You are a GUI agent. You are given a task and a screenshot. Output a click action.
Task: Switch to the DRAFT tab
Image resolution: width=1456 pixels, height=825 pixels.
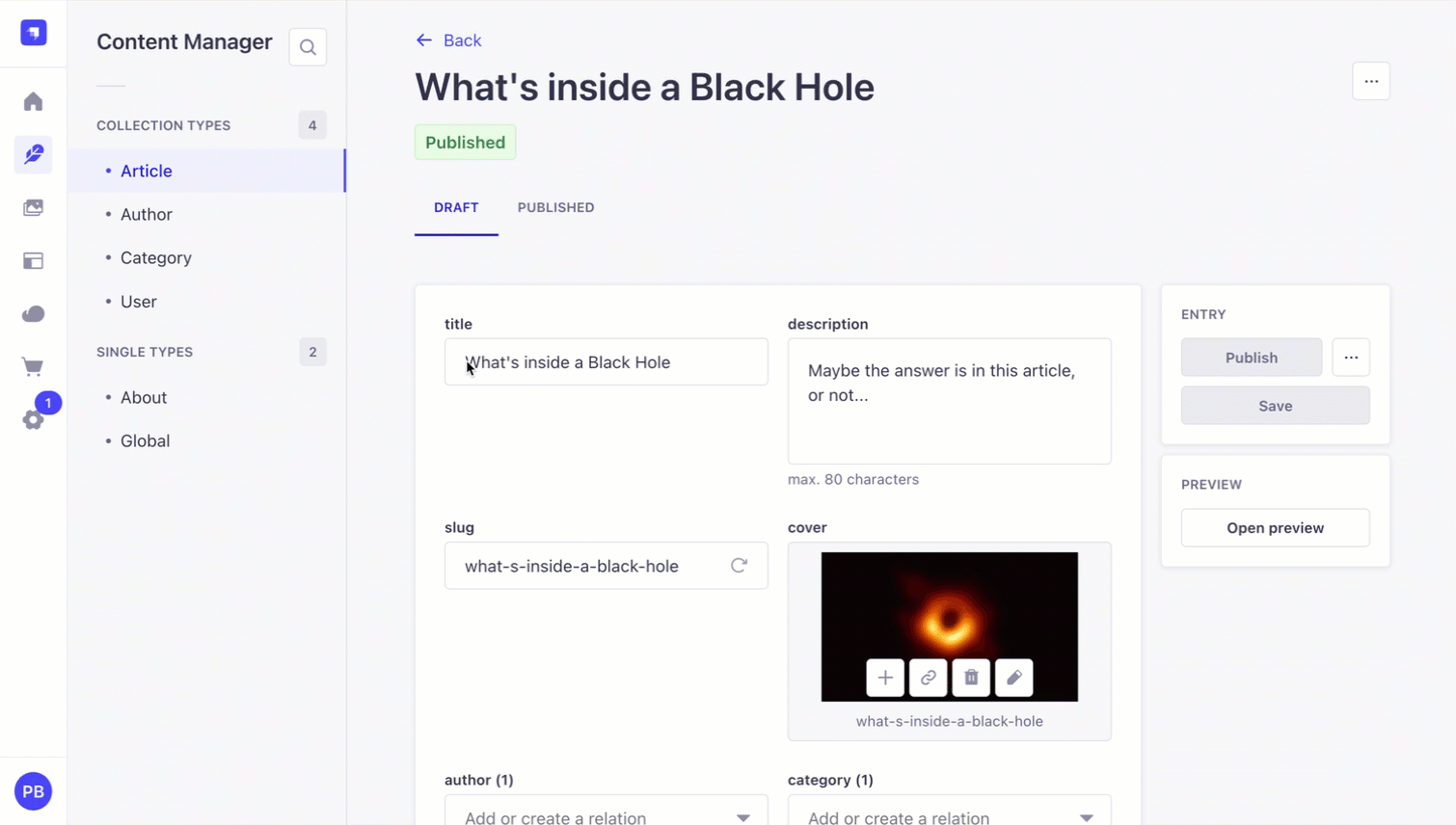pyautogui.click(x=456, y=207)
